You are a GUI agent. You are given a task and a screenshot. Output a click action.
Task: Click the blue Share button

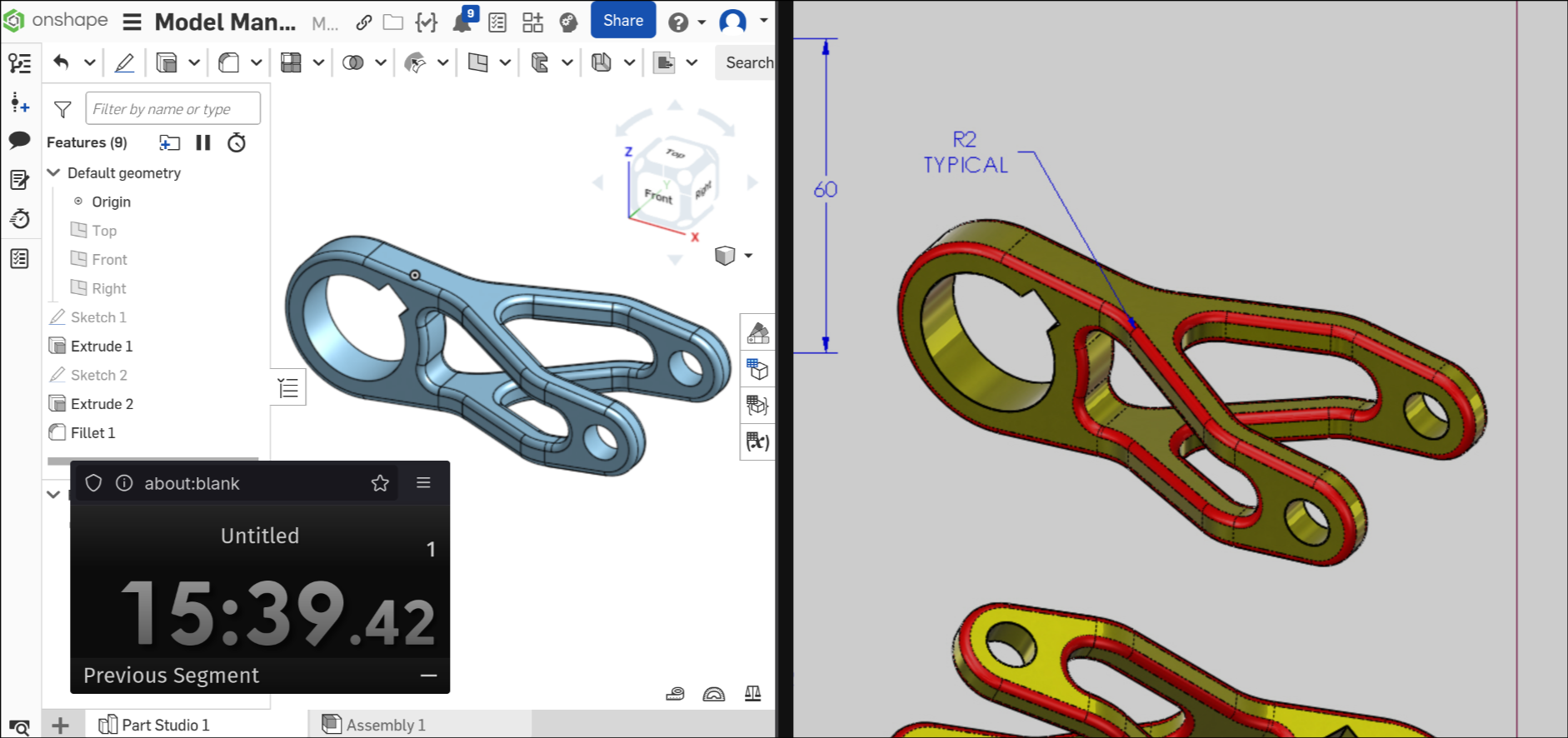pyautogui.click(x=622, y=21)
